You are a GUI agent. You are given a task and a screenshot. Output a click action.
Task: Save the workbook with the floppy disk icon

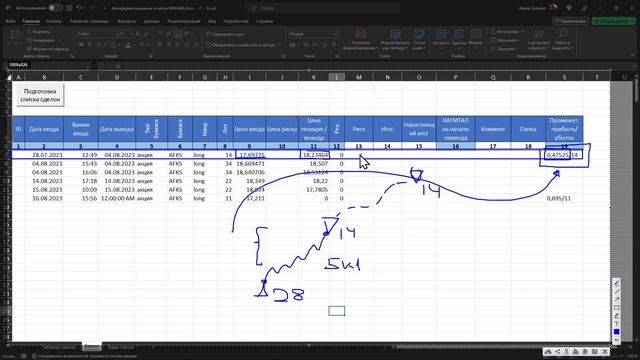pyautogui.click(x=69, y=8)
